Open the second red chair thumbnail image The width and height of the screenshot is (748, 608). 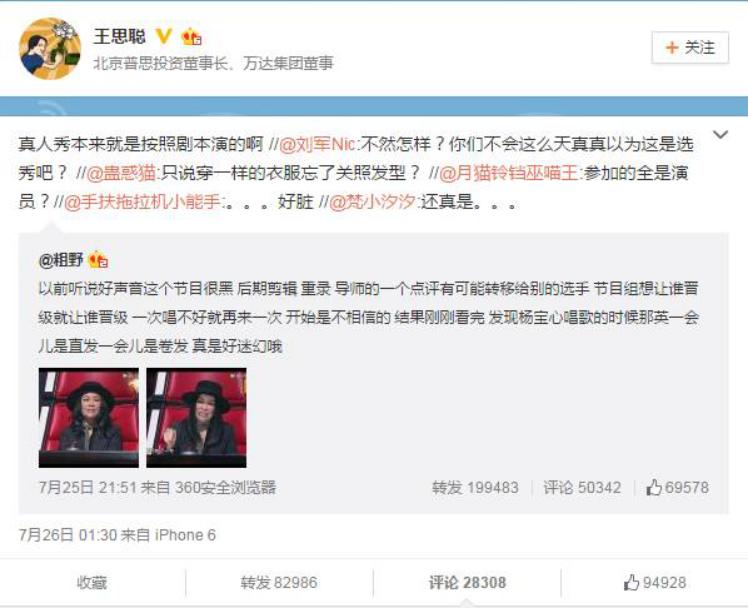[197, 417]
